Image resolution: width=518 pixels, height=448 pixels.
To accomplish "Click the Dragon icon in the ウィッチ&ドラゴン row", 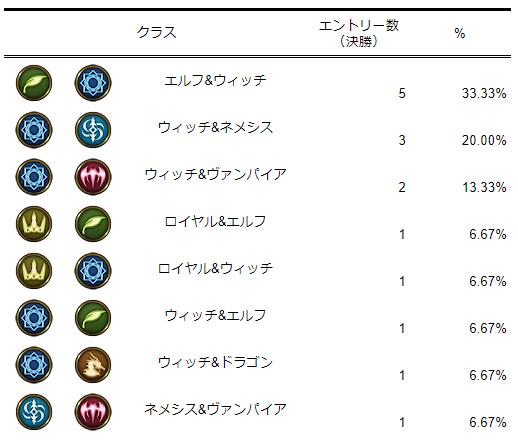I will [93, 365].
